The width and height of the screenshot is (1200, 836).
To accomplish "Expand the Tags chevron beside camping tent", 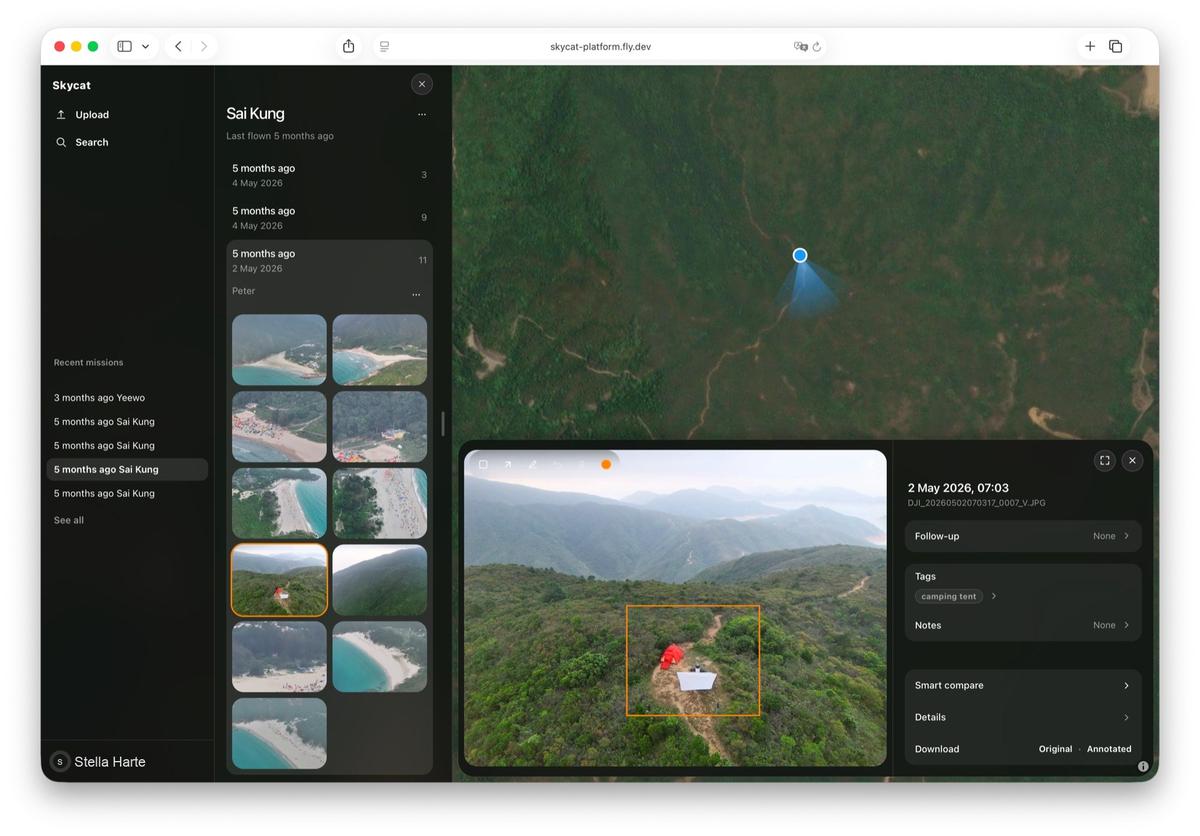I will (x=994, y=597).
